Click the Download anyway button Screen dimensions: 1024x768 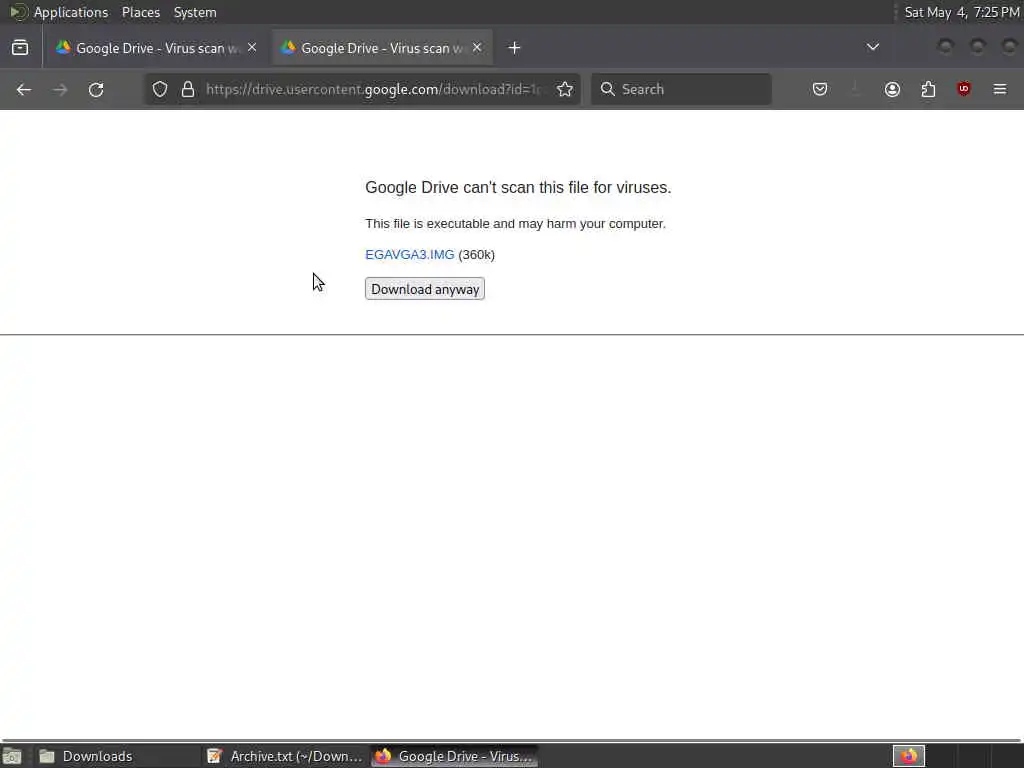coord(424,289)
